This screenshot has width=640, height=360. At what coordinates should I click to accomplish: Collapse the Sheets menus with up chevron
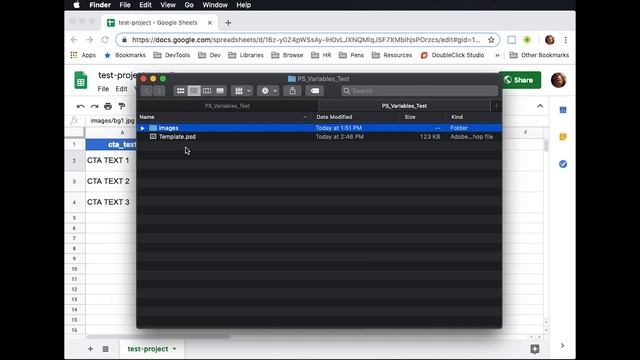tap(540, 106)
